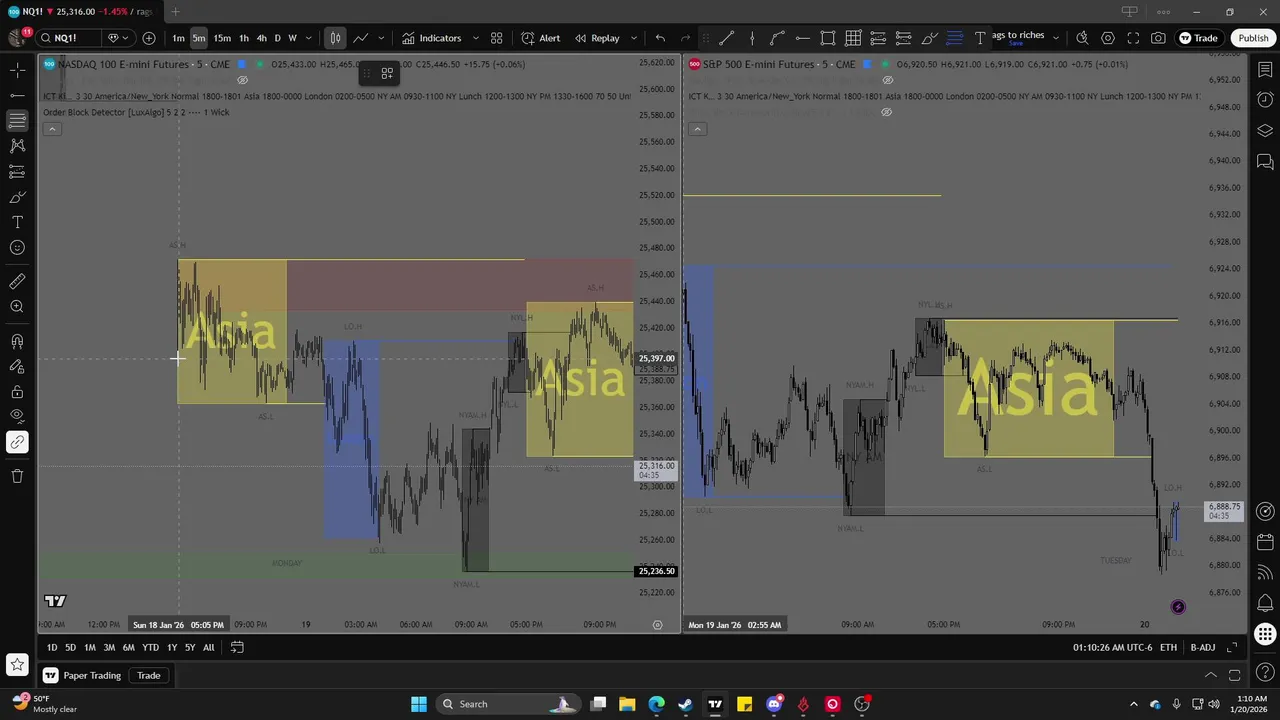Click the Publish button

(1253, 38)
